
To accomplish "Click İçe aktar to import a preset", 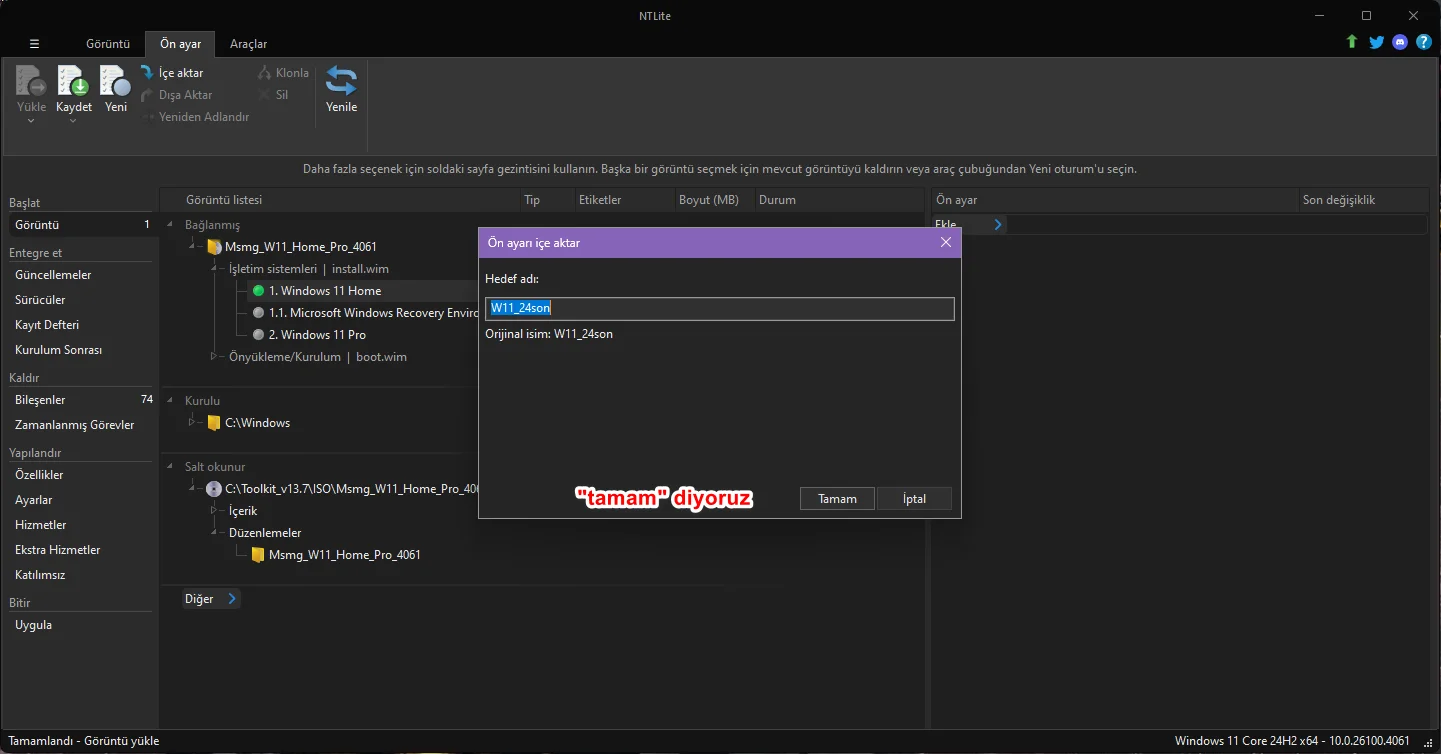I will tap(172, 73).
